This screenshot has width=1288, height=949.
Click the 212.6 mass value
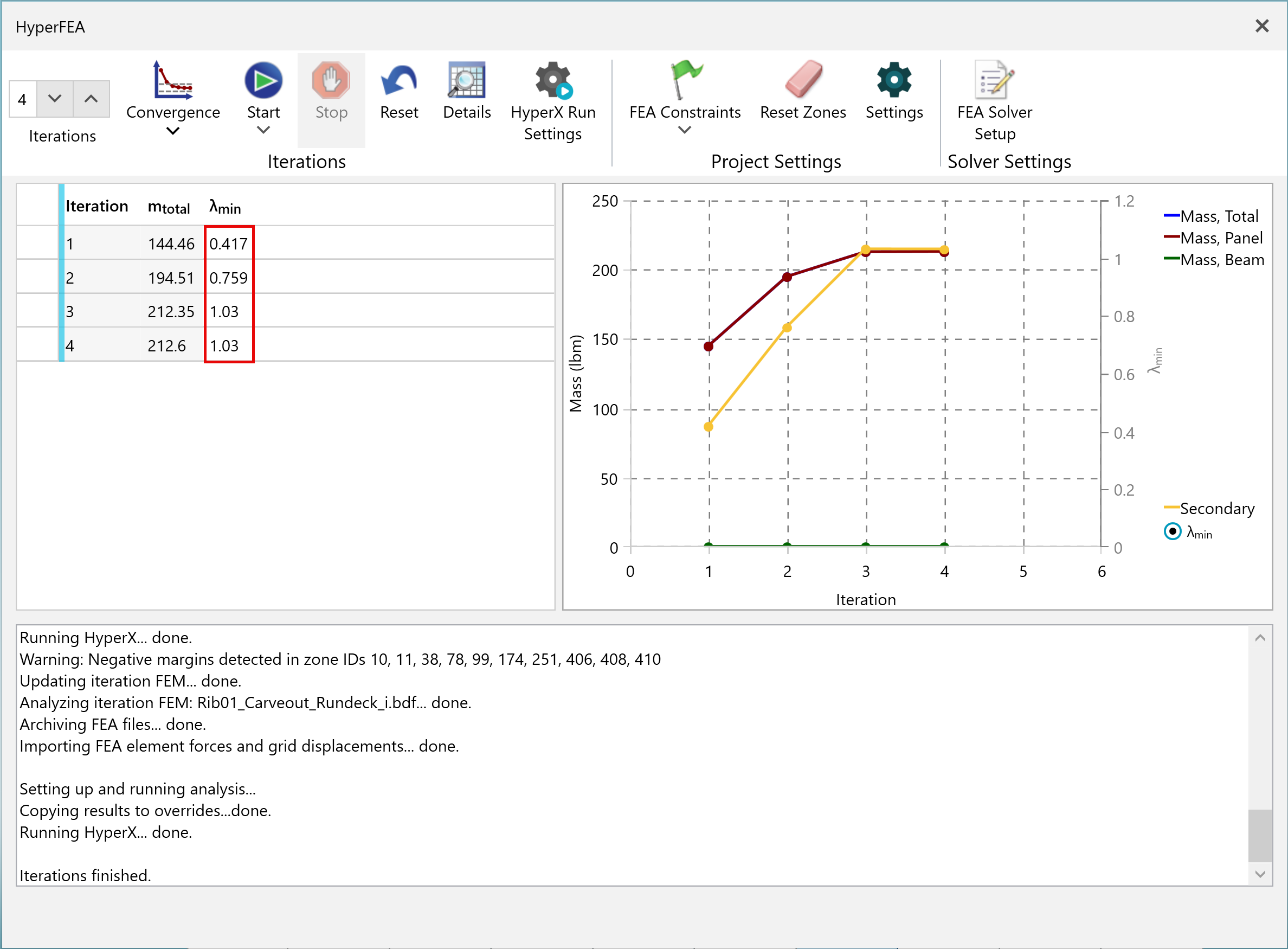166,346
